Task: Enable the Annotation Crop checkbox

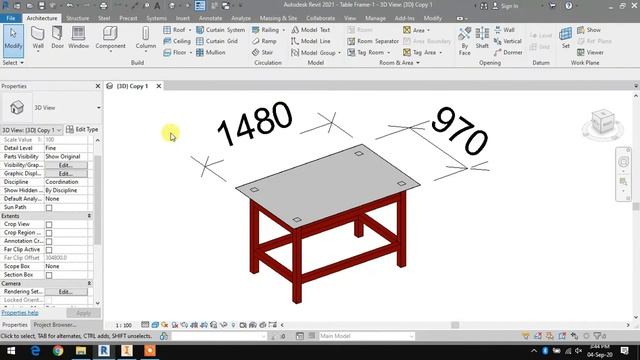Action: tap(49, 241)
